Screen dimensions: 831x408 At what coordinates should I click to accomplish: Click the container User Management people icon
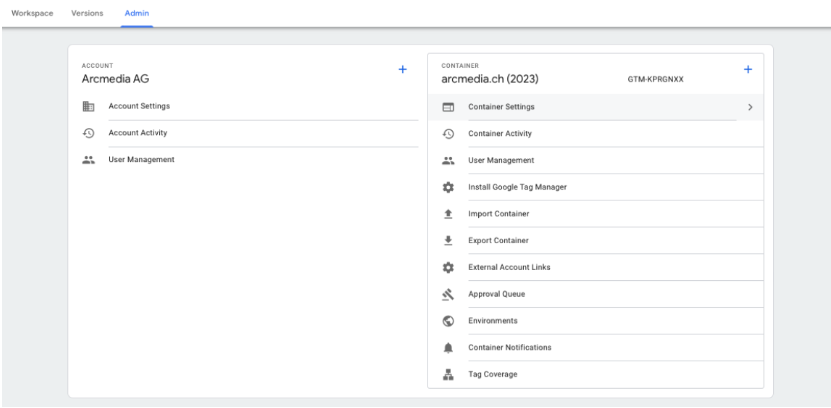click(x=448, y=161)
